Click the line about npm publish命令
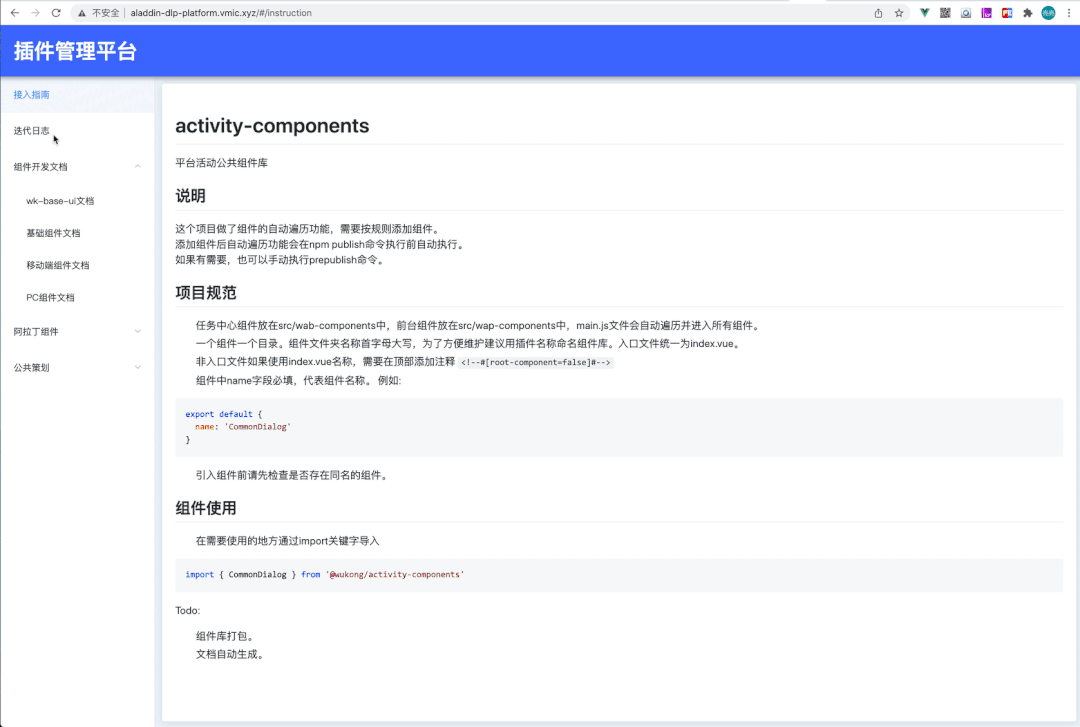1080x727 pixels. (320, 244)
